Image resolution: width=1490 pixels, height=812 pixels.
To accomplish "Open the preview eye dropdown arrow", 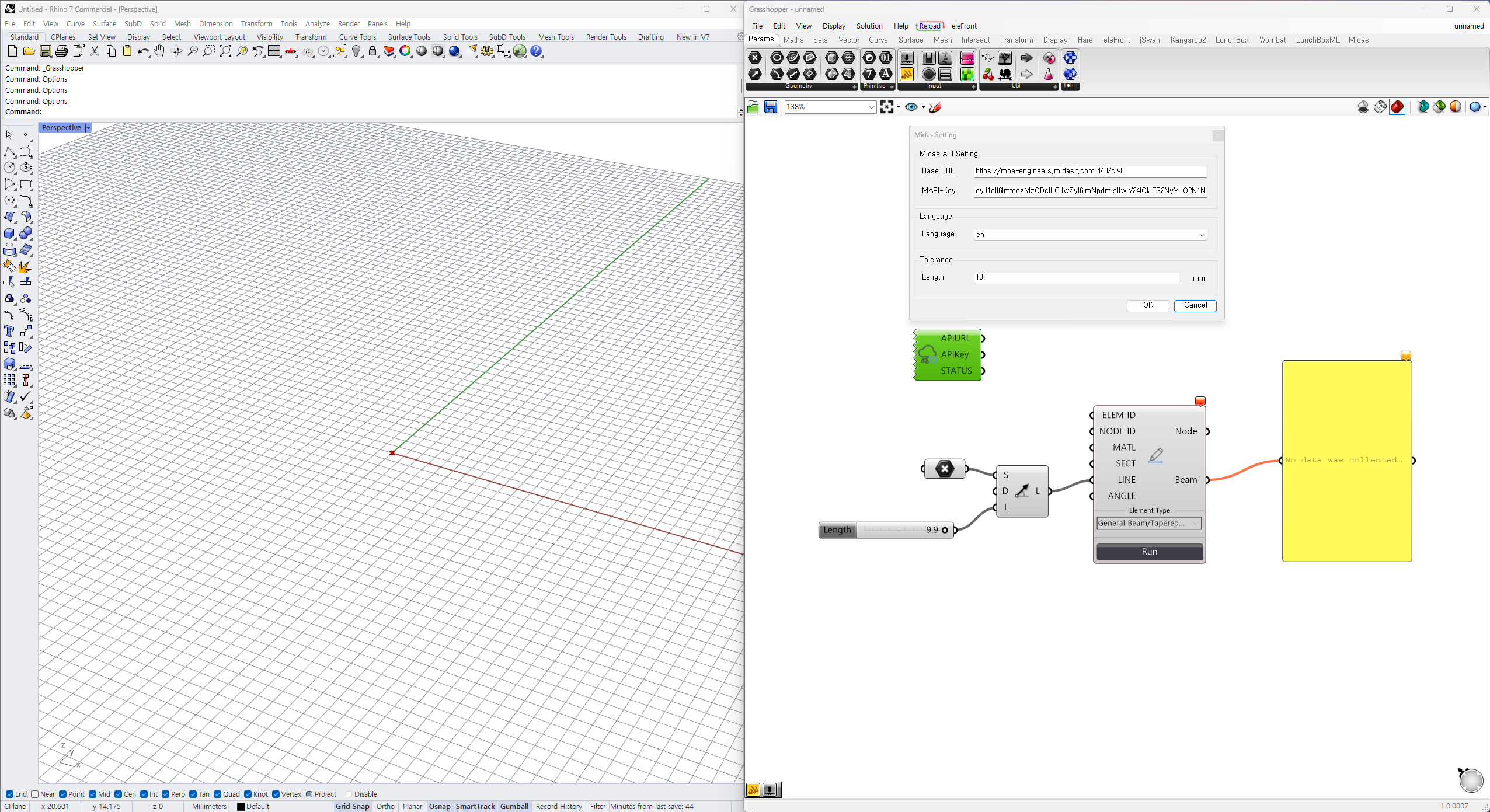I will [x=923, y=107].
